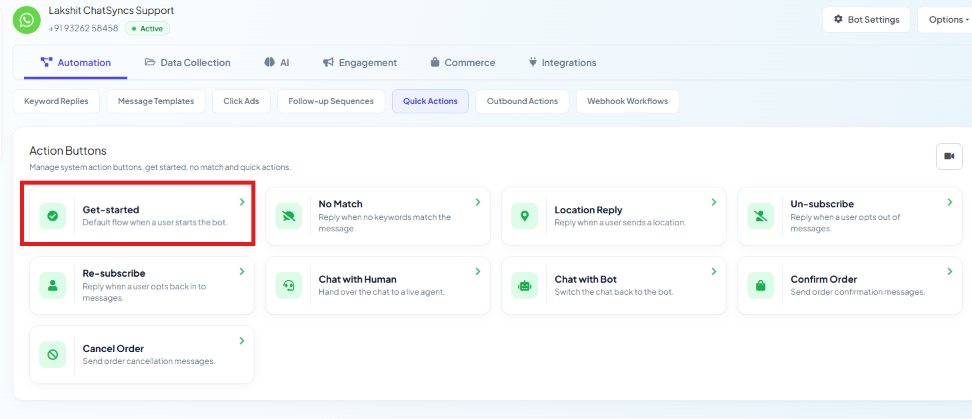Open the No Match card chevron
Screen dimensions: 972x419
pyautogui.click(x=478, y=202)
